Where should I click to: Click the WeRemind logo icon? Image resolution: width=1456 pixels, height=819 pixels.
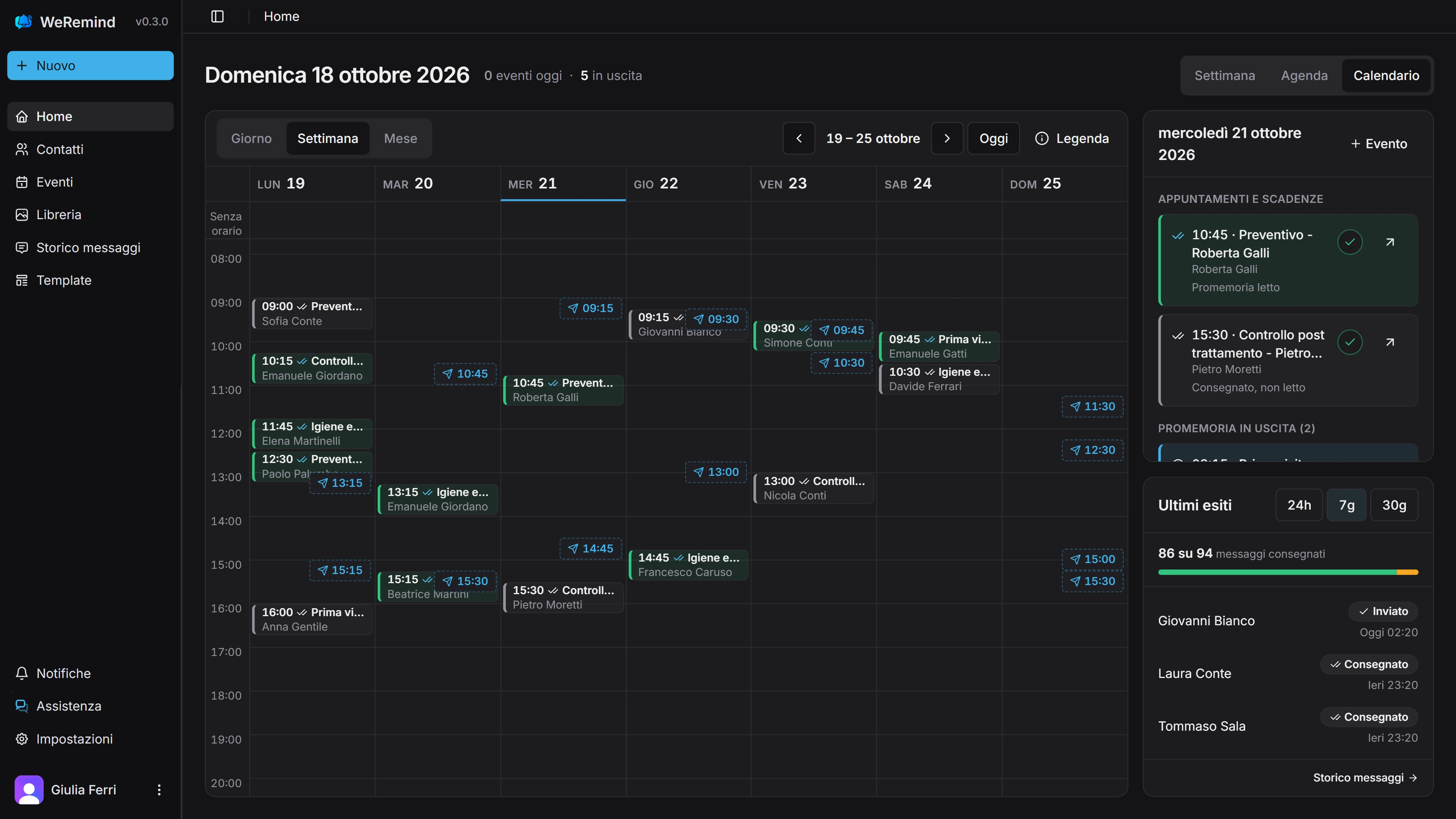23,22
